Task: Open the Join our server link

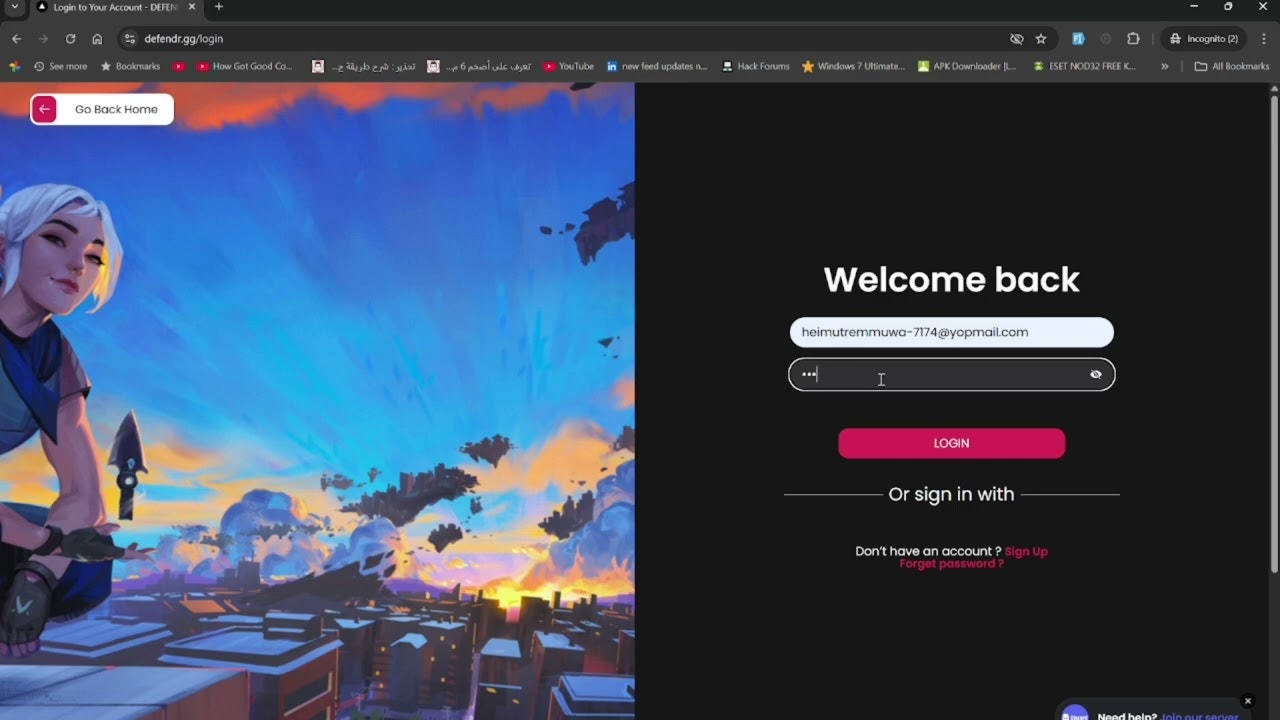Action: [x=1199, y=716]
